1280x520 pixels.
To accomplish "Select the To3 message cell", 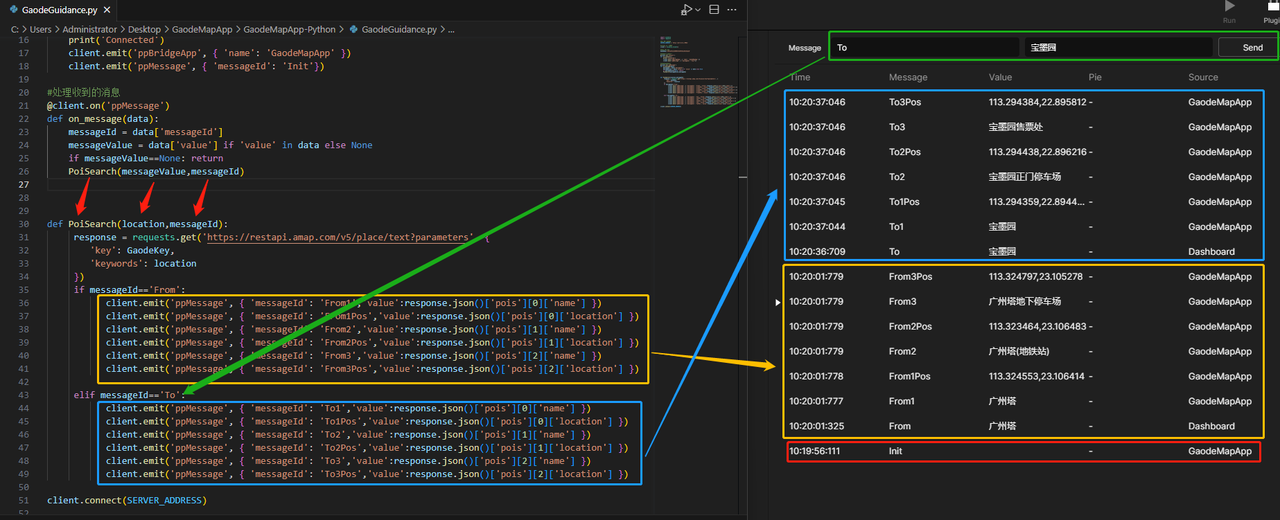I will pos(897,127).
